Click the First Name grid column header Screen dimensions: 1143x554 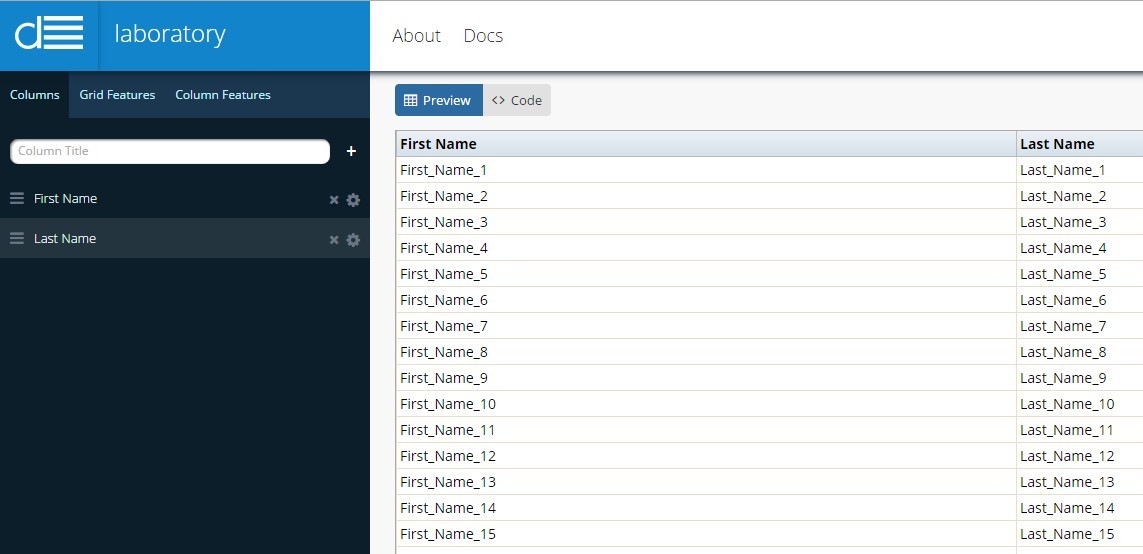(705, 144)
